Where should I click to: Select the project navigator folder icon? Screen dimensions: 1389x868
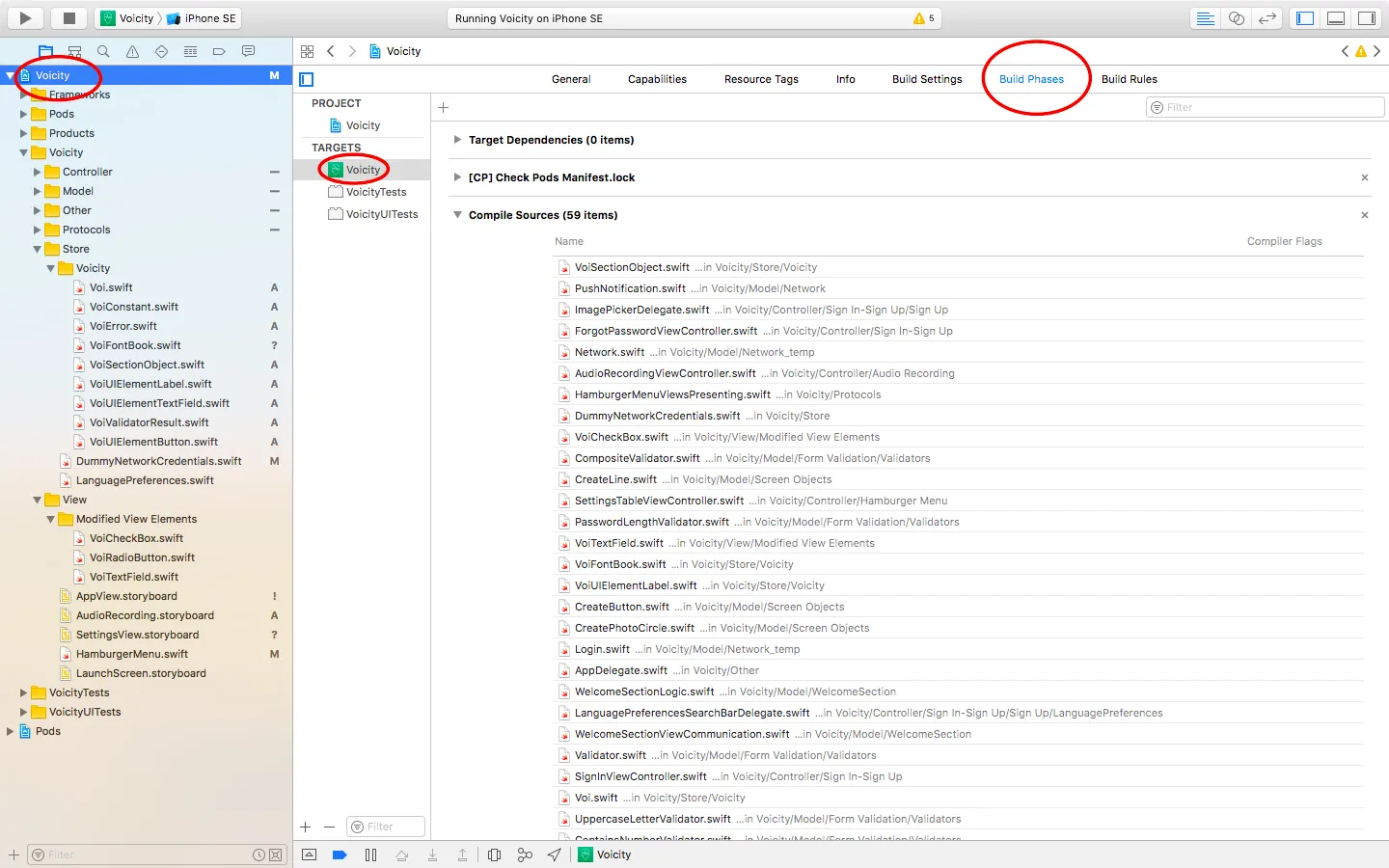(x=45, y=51)
